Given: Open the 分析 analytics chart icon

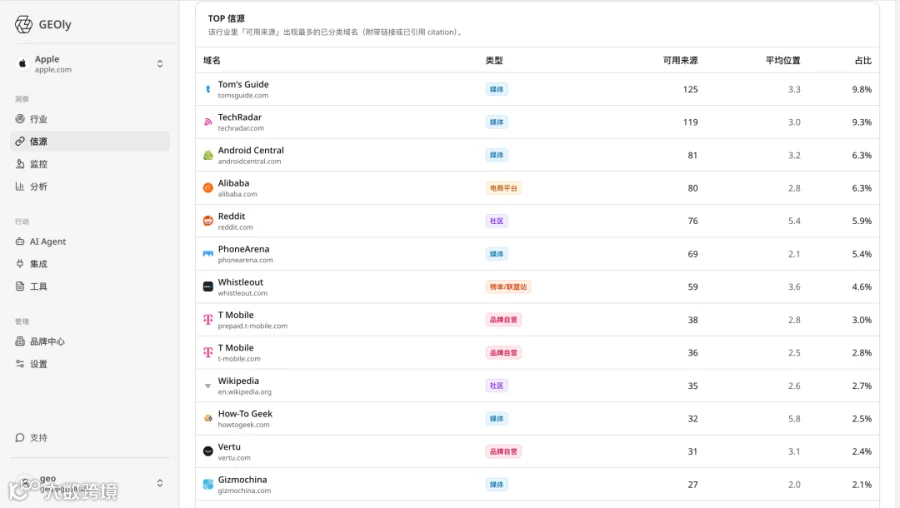Looking at the screenshot, I should click(x=20, y=186).
